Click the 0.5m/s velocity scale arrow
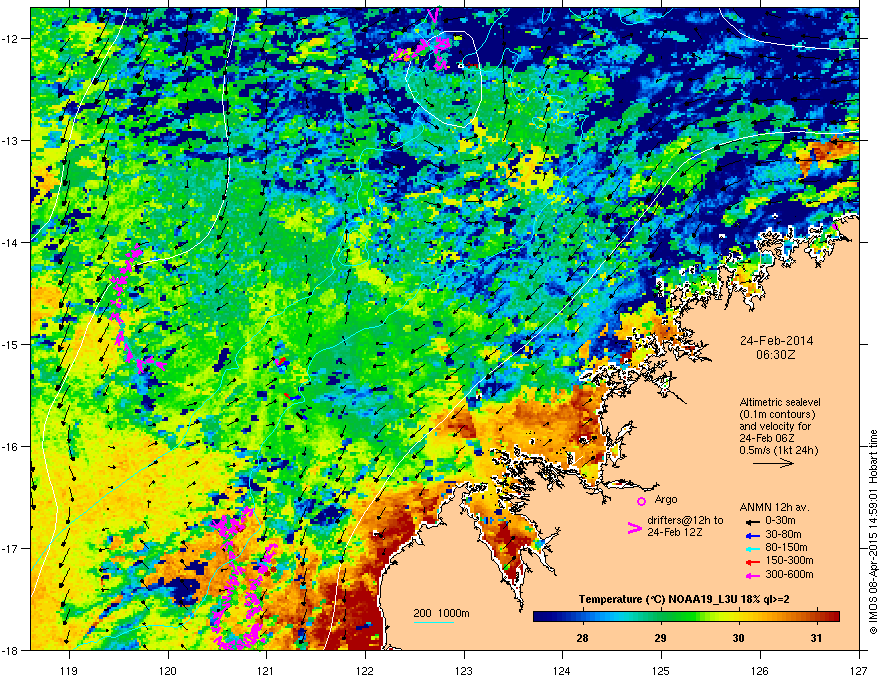 (x=773, y=463)
